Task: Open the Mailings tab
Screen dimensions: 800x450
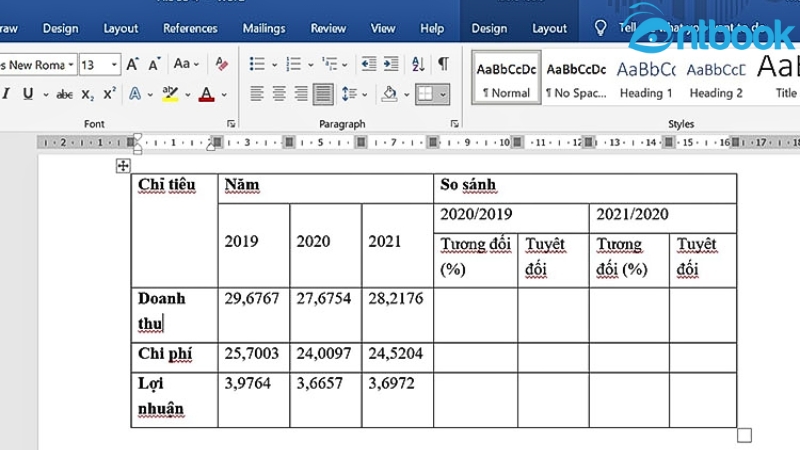Action: click(x=263, y=29)
